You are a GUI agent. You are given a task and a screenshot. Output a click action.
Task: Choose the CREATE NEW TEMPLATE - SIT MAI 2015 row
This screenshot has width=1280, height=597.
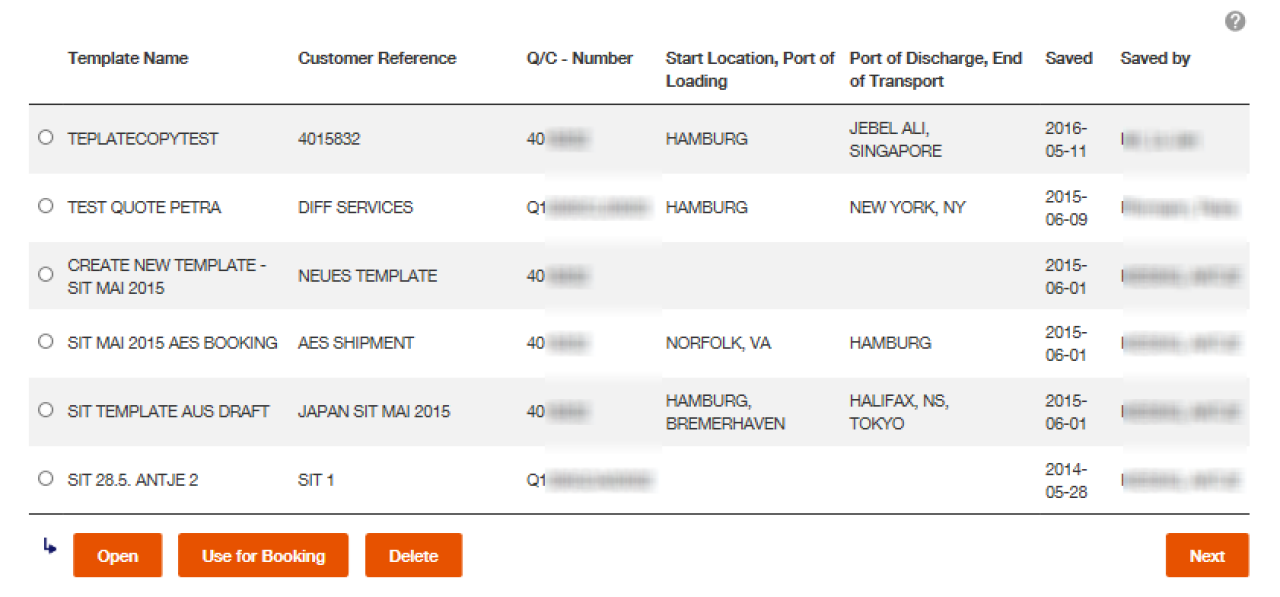[45, 274]
